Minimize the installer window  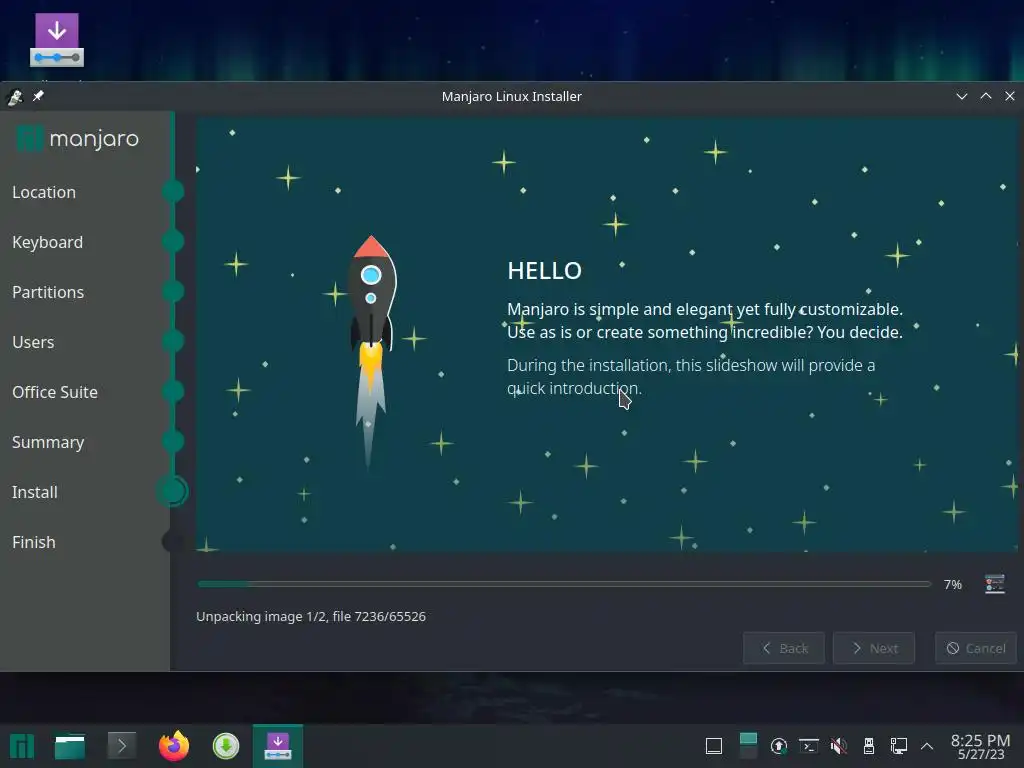click(x=961, y=96)
